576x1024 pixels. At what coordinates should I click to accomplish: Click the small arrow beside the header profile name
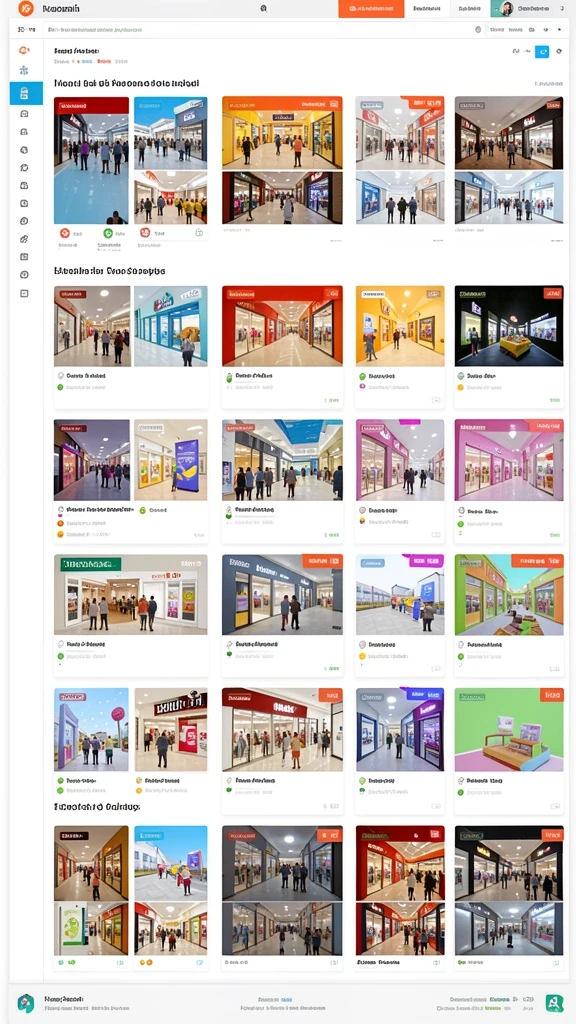[x=562, y=9]
